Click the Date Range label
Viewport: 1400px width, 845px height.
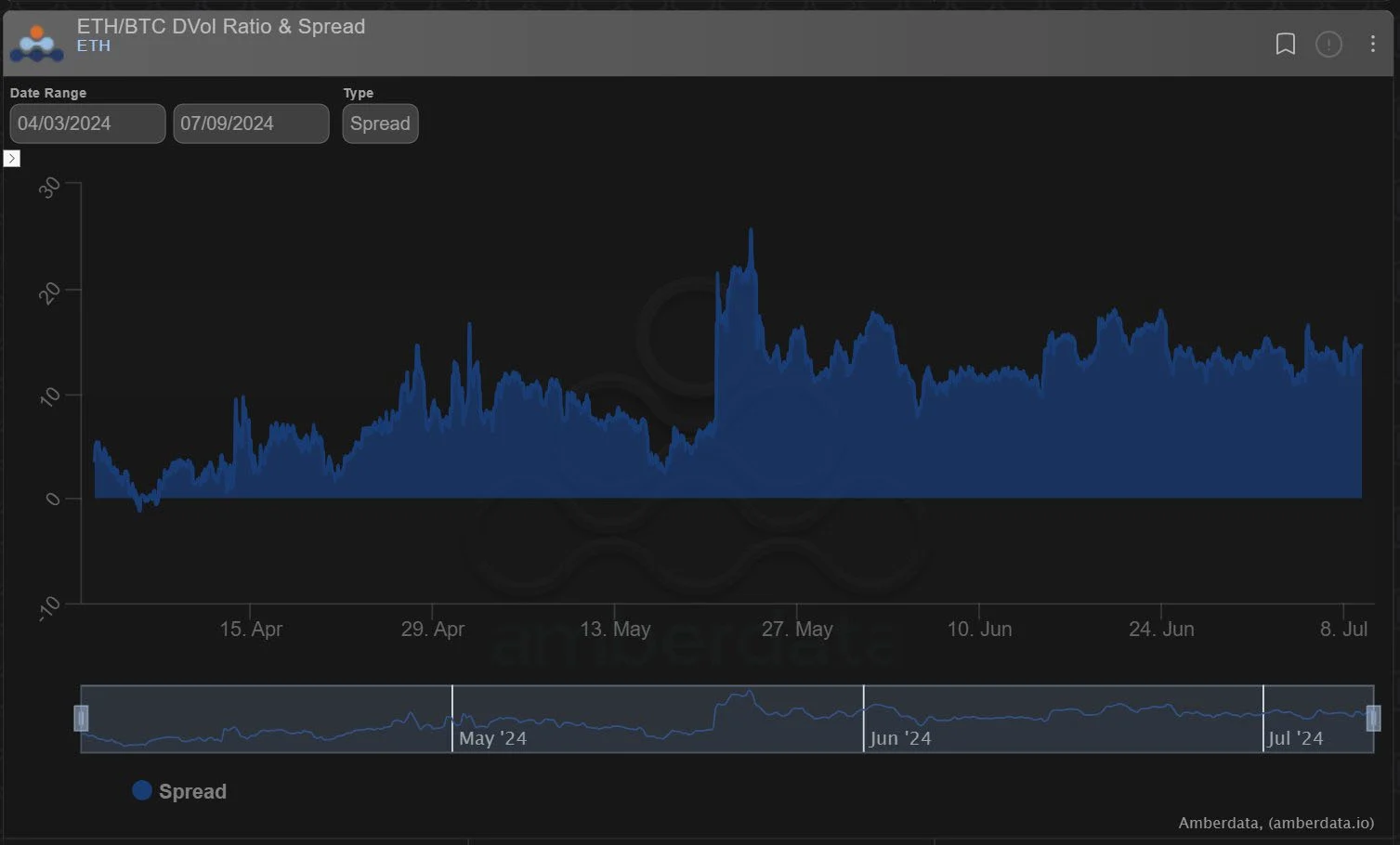[48, 93]
